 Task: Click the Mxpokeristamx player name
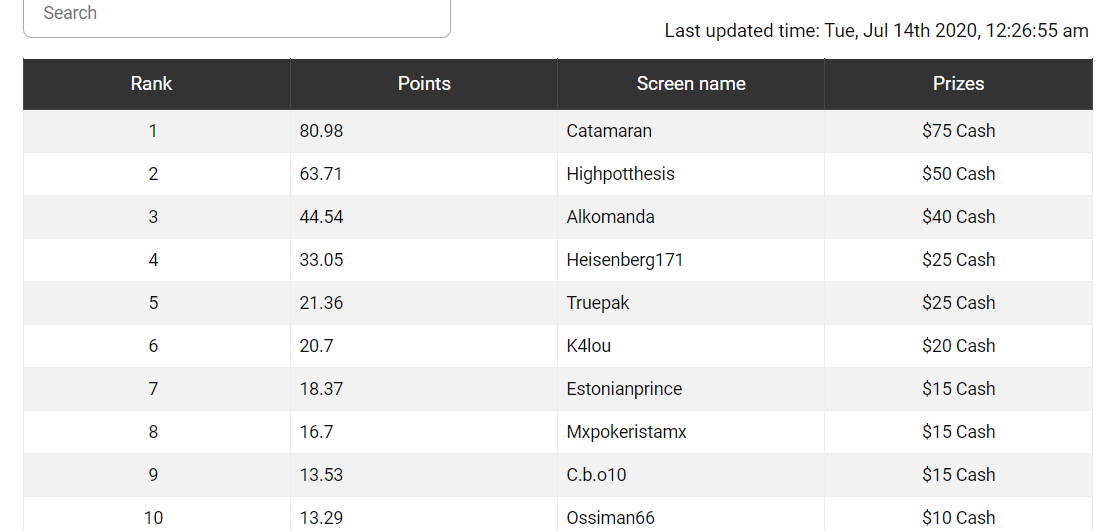click(x=626, y=432)
